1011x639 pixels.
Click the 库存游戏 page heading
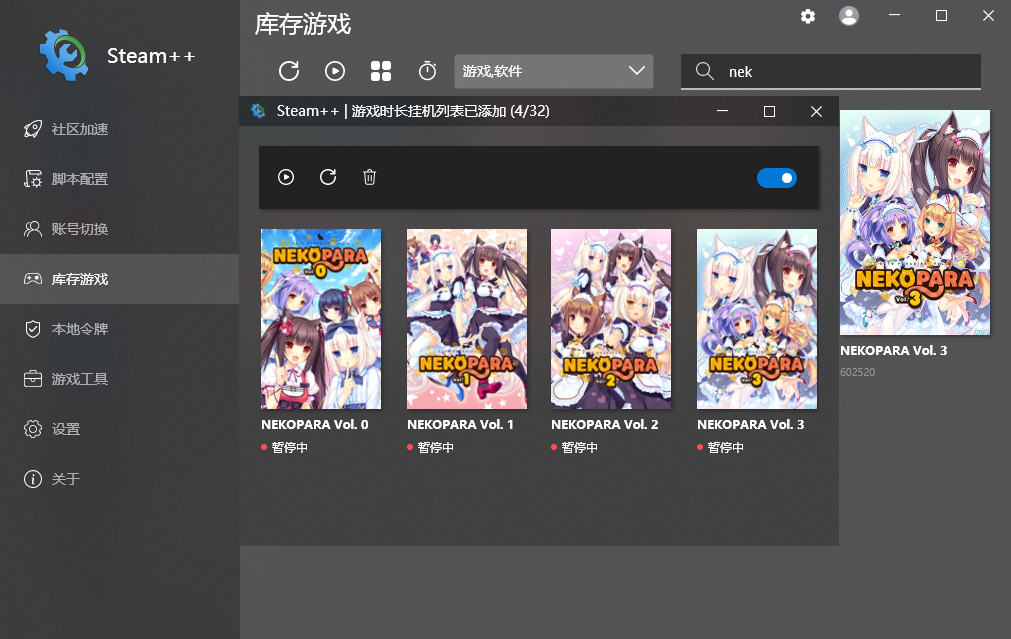[x=302, y=25]
